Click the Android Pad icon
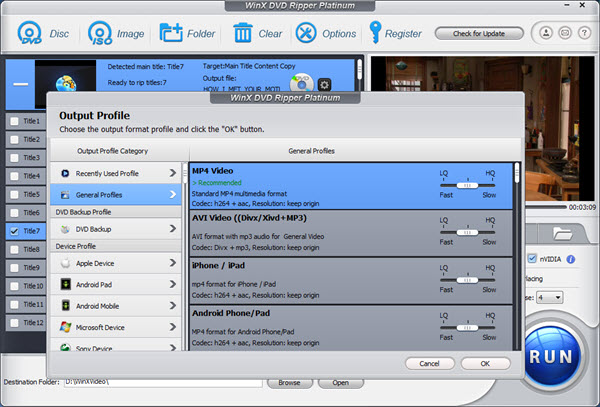The image size is (600, 407). (x=65, y=284)
